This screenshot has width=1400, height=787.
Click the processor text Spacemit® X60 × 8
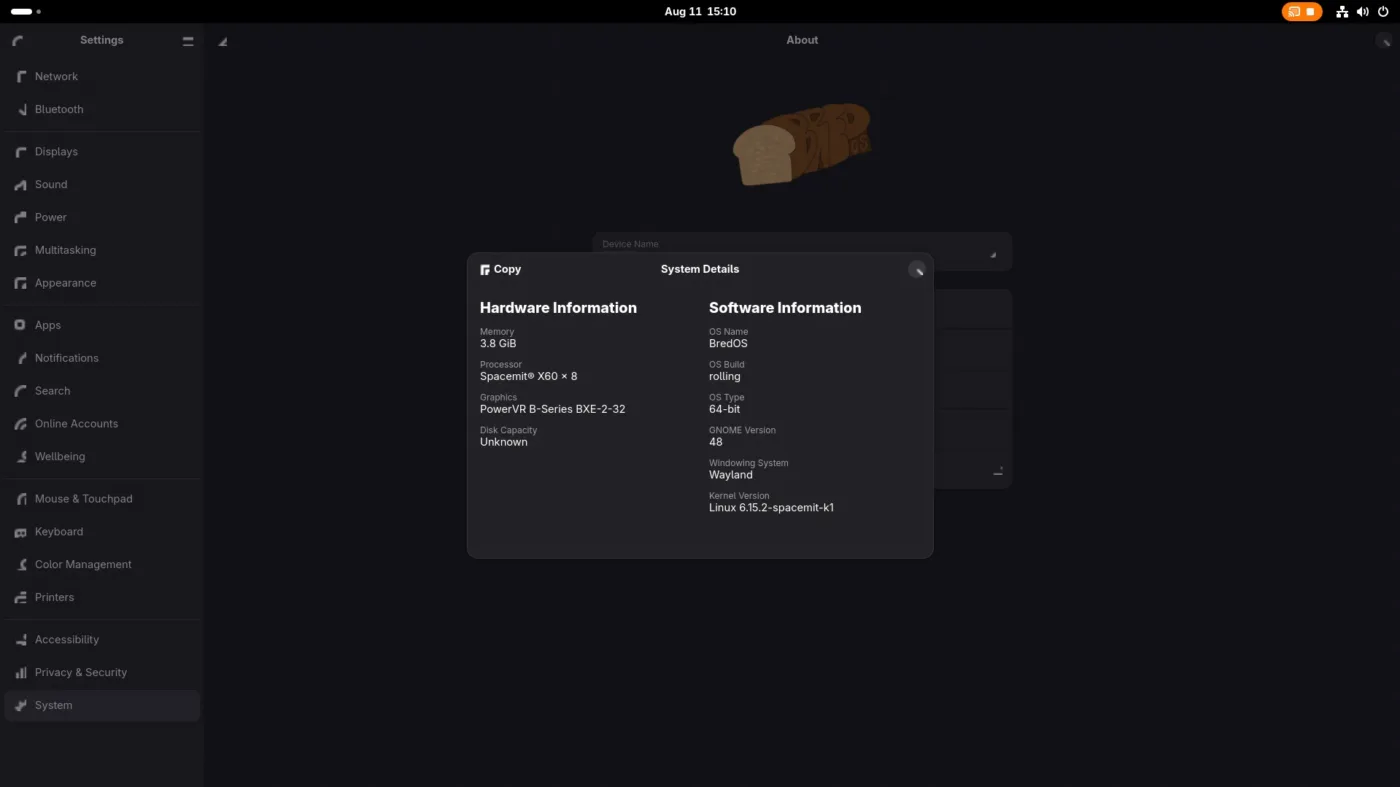(x=528, y=377)
